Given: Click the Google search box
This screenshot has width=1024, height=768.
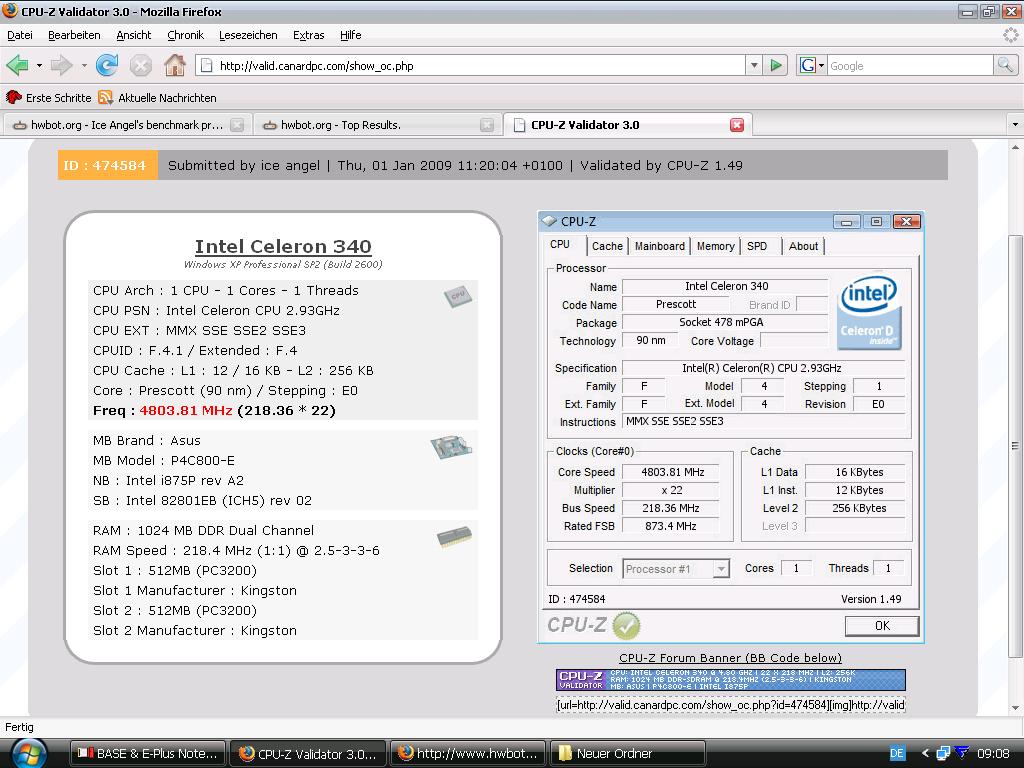Looking at the screenshot, I should pyautogui.click(x=910, y=65).
